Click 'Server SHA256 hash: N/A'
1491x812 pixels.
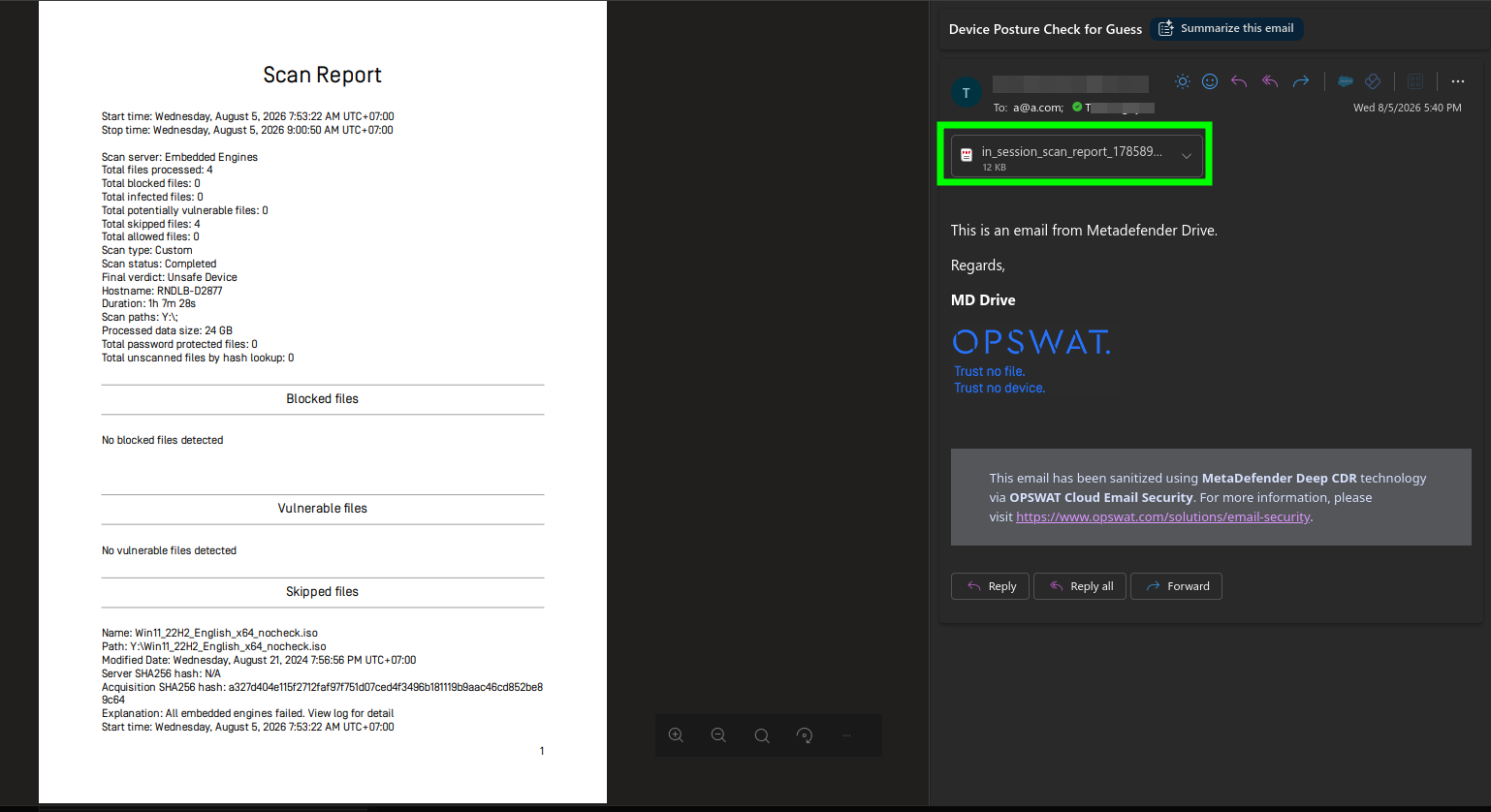161,673
